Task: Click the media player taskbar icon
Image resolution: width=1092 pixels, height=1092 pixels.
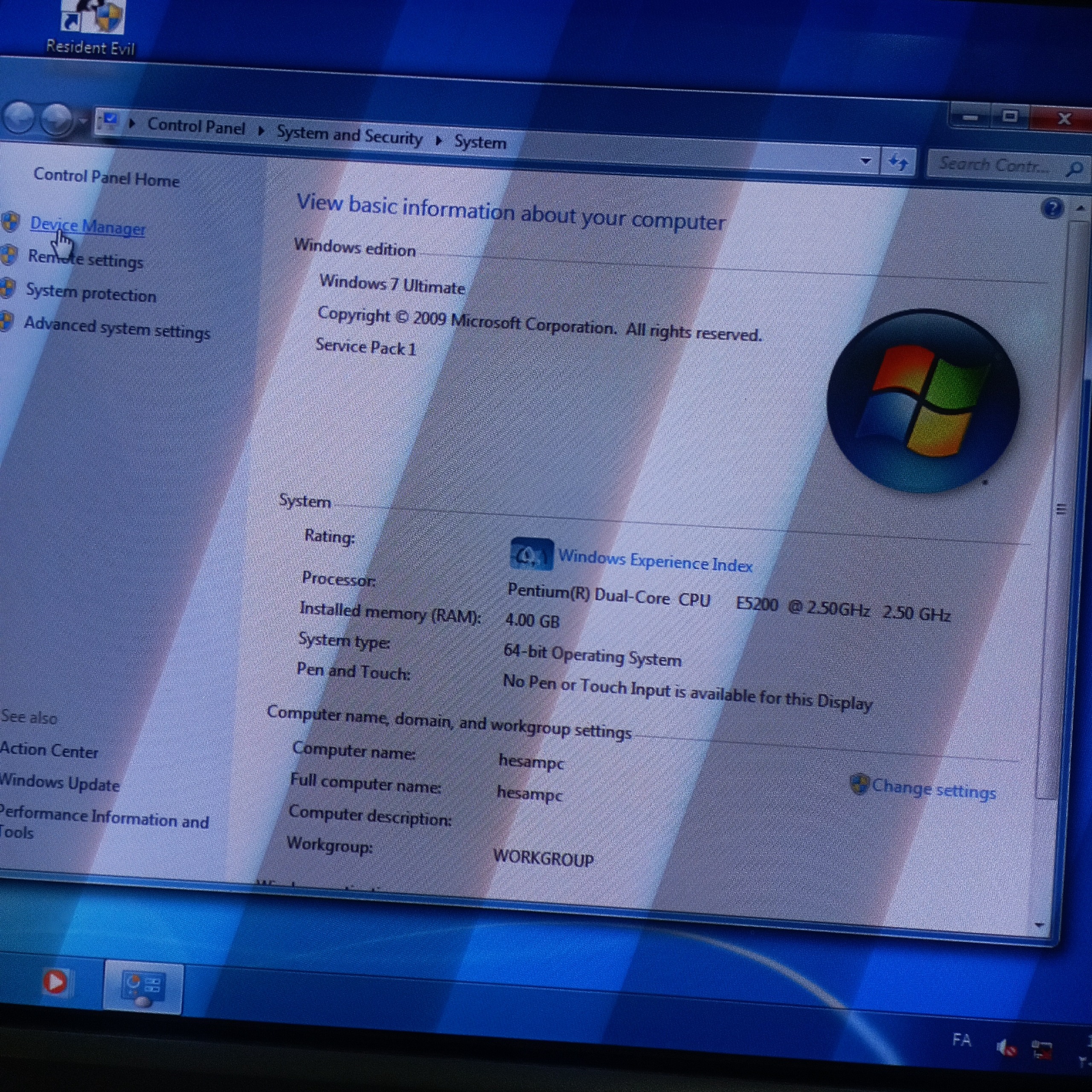Action: tap(55, 982)
